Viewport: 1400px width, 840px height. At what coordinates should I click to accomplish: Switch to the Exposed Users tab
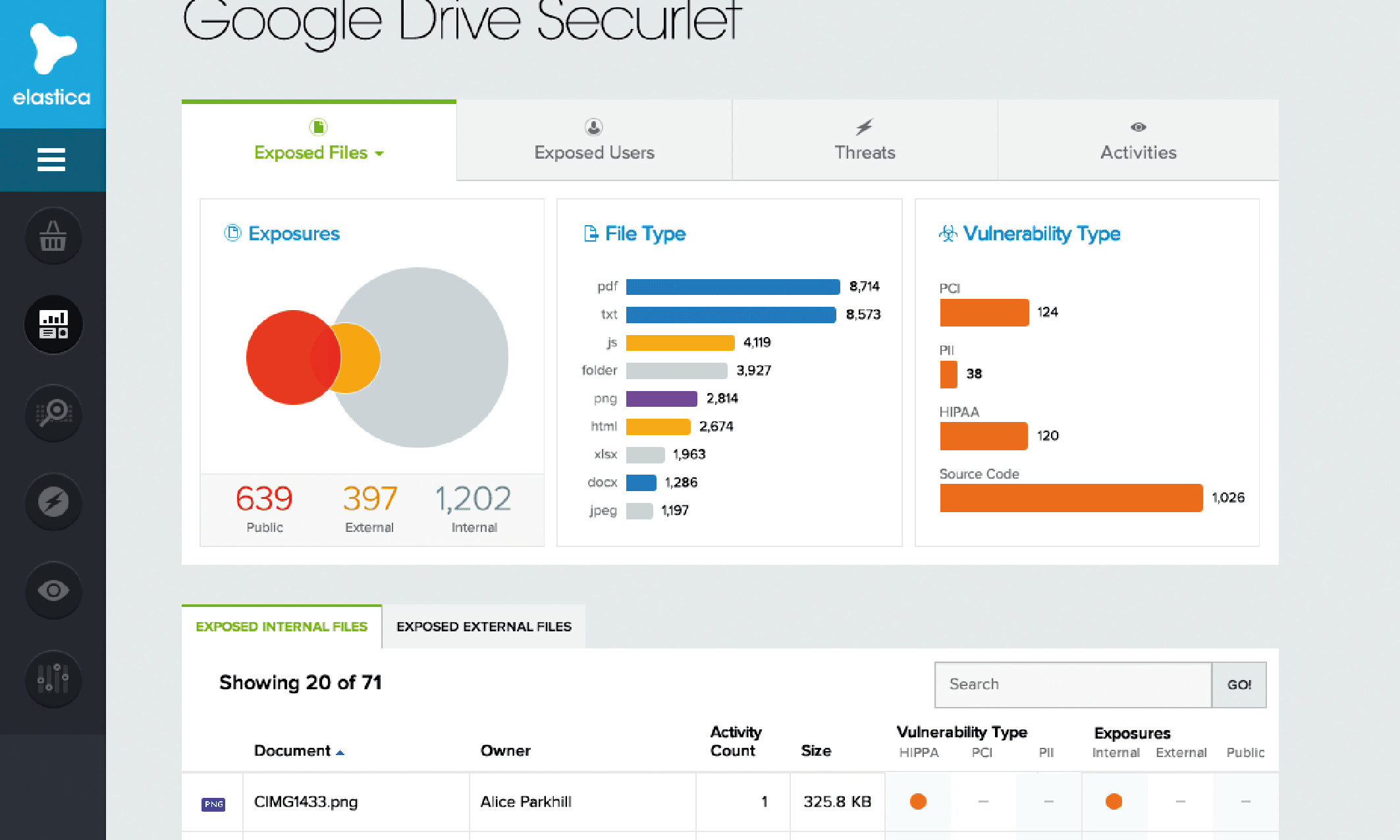point(594,140)
